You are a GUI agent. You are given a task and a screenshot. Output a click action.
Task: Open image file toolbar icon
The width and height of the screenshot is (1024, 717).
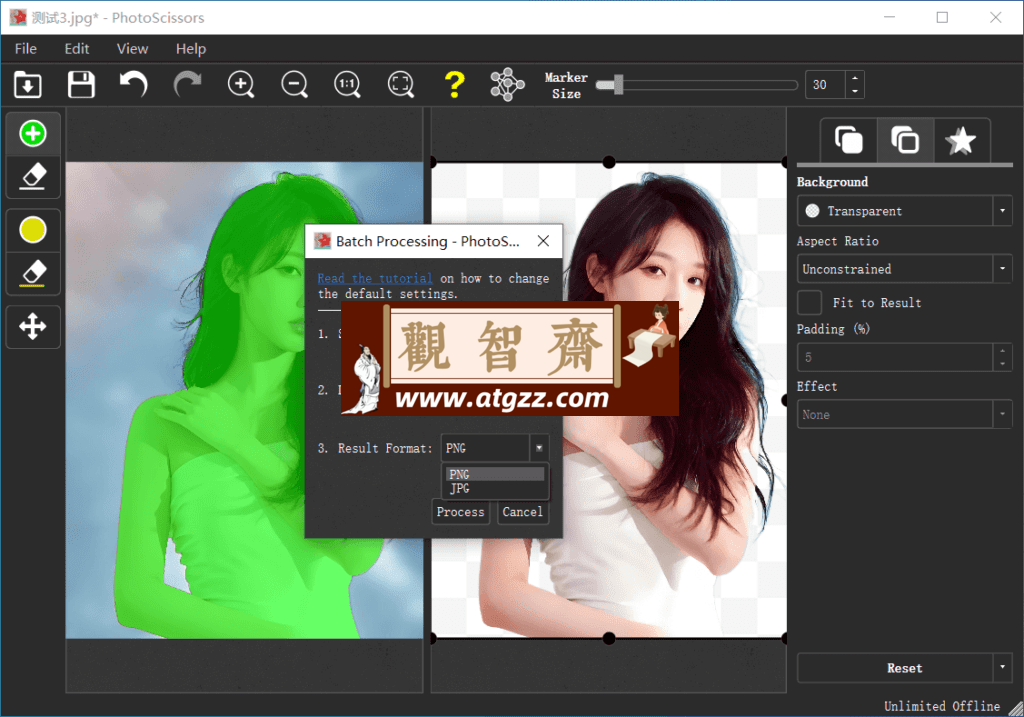coord(28,84)
